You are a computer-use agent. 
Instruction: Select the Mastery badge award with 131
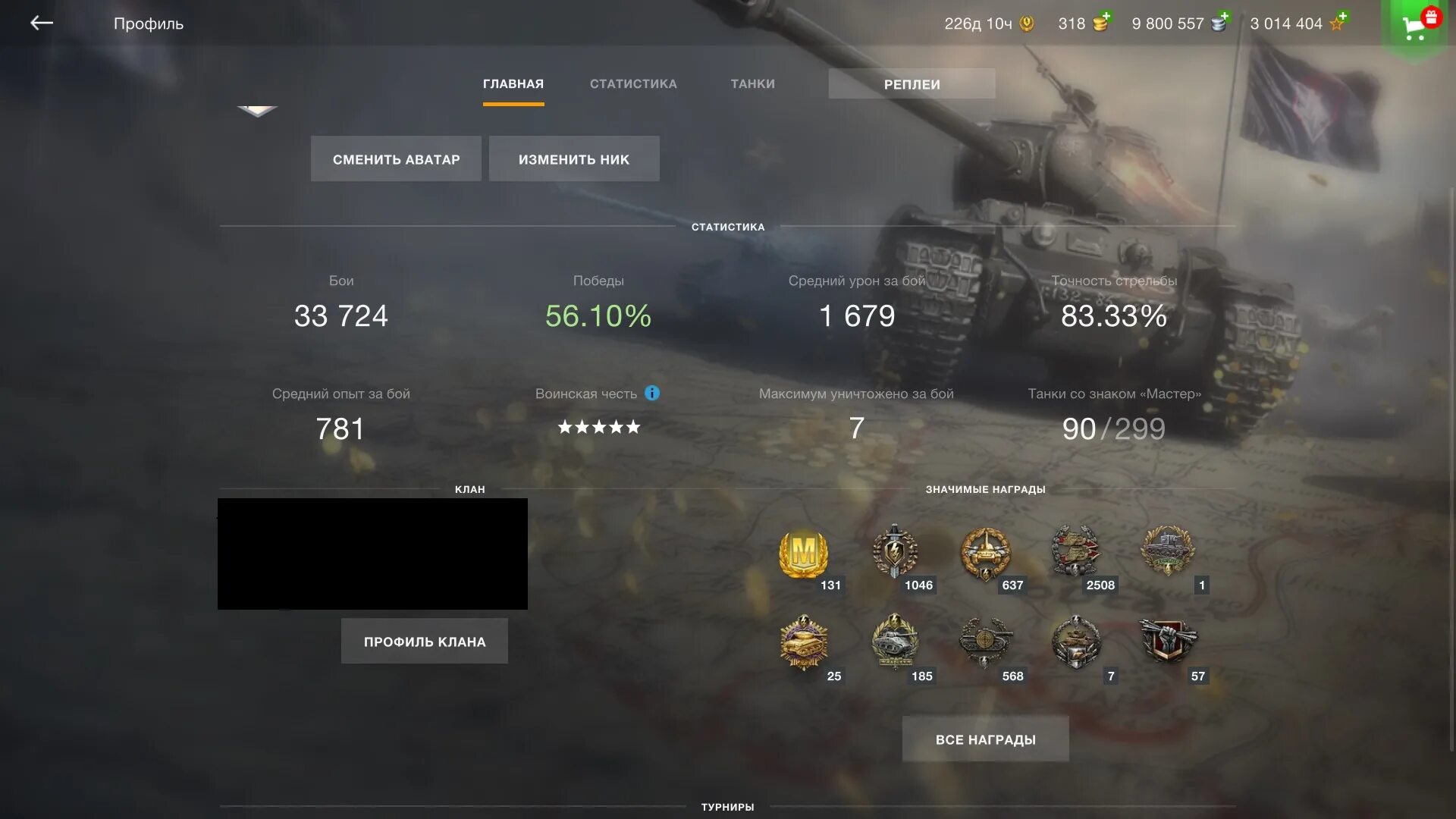tap(804, 554)
